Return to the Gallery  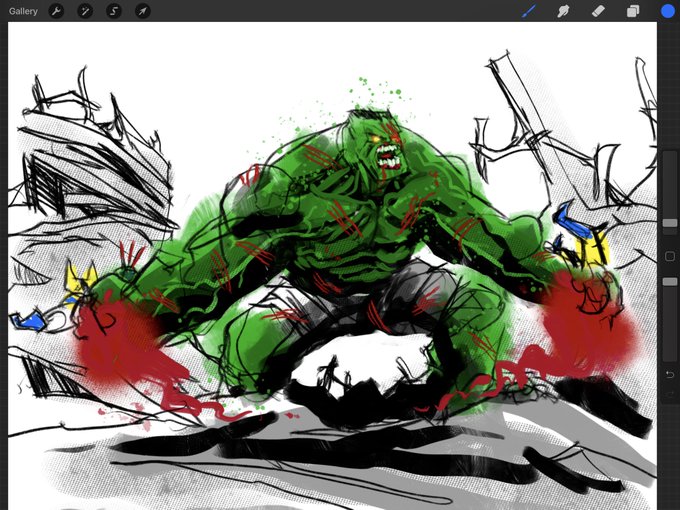(x=23, y=11)
